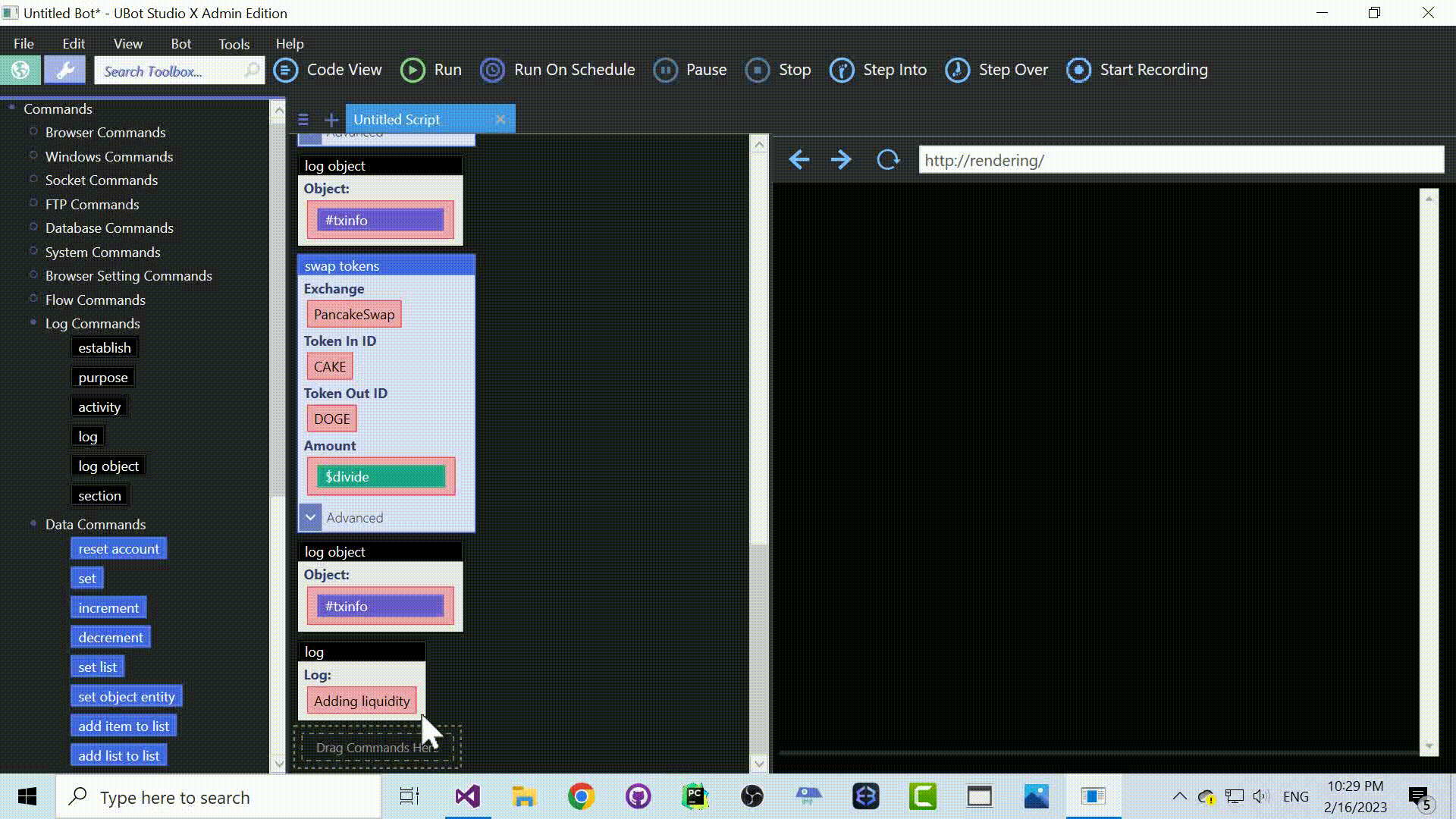Open File Explorer from the taskbar

click(x=524, y=796)
